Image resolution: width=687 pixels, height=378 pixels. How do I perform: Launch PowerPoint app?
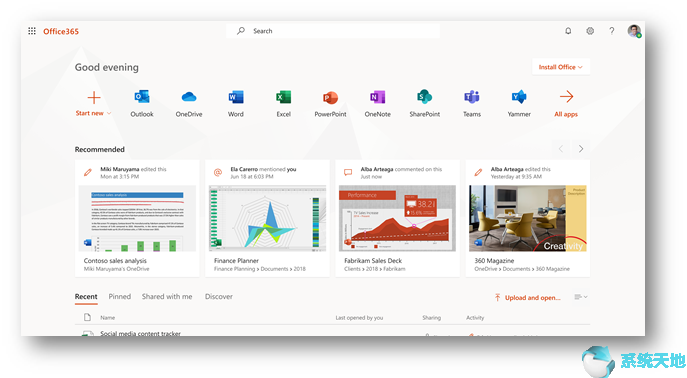330,97
